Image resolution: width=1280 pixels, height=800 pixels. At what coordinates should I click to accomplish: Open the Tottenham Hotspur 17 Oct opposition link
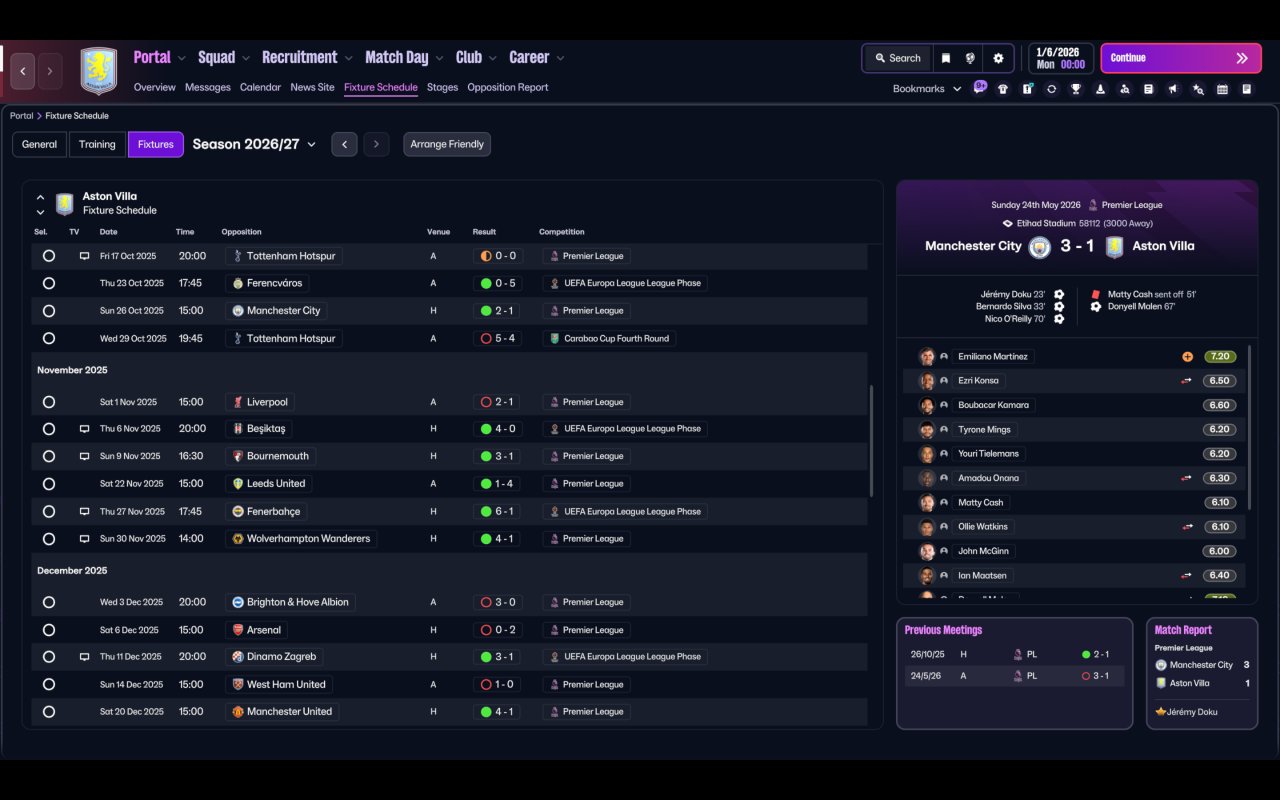point(283,256)
